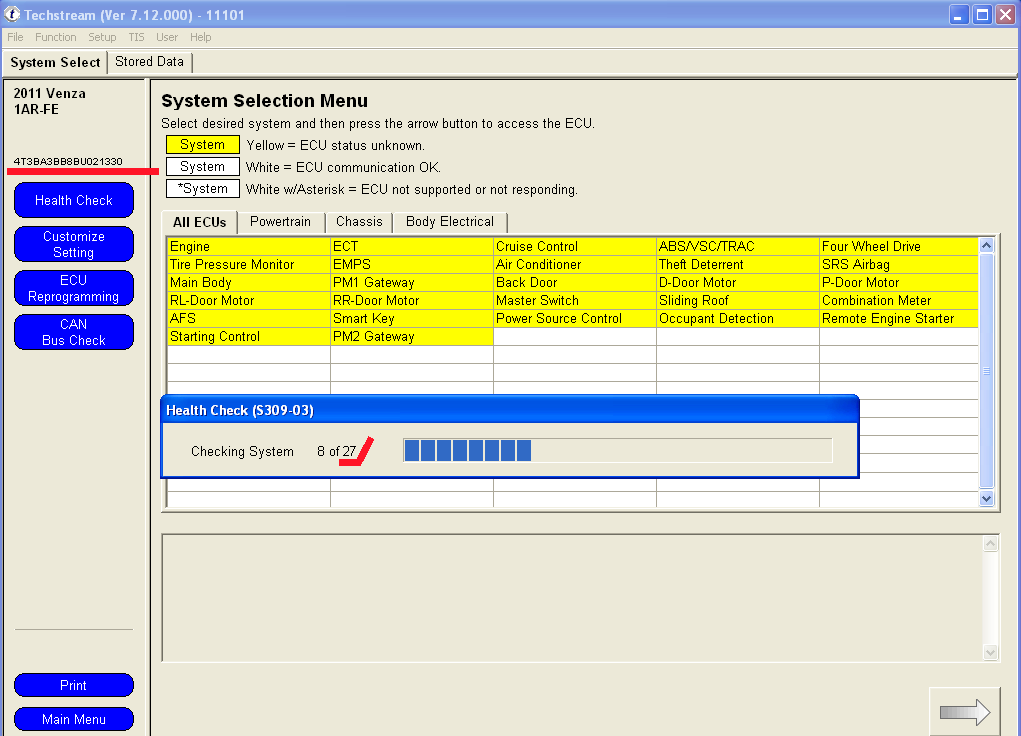Select the Remote Engine Starter system

(899, 318)
